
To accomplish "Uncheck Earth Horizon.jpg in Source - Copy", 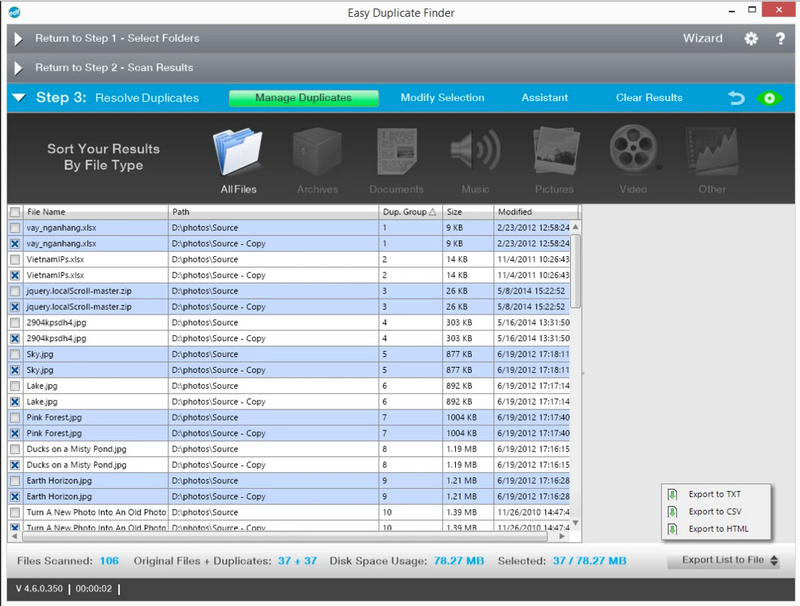I will pyautogui.click(x=15, y=497).
